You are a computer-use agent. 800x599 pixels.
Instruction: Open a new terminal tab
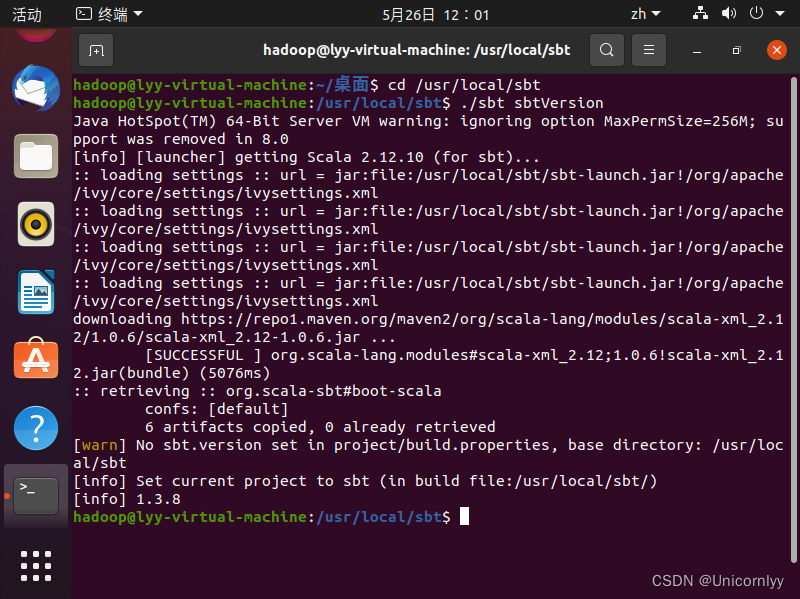click(96, 51)
